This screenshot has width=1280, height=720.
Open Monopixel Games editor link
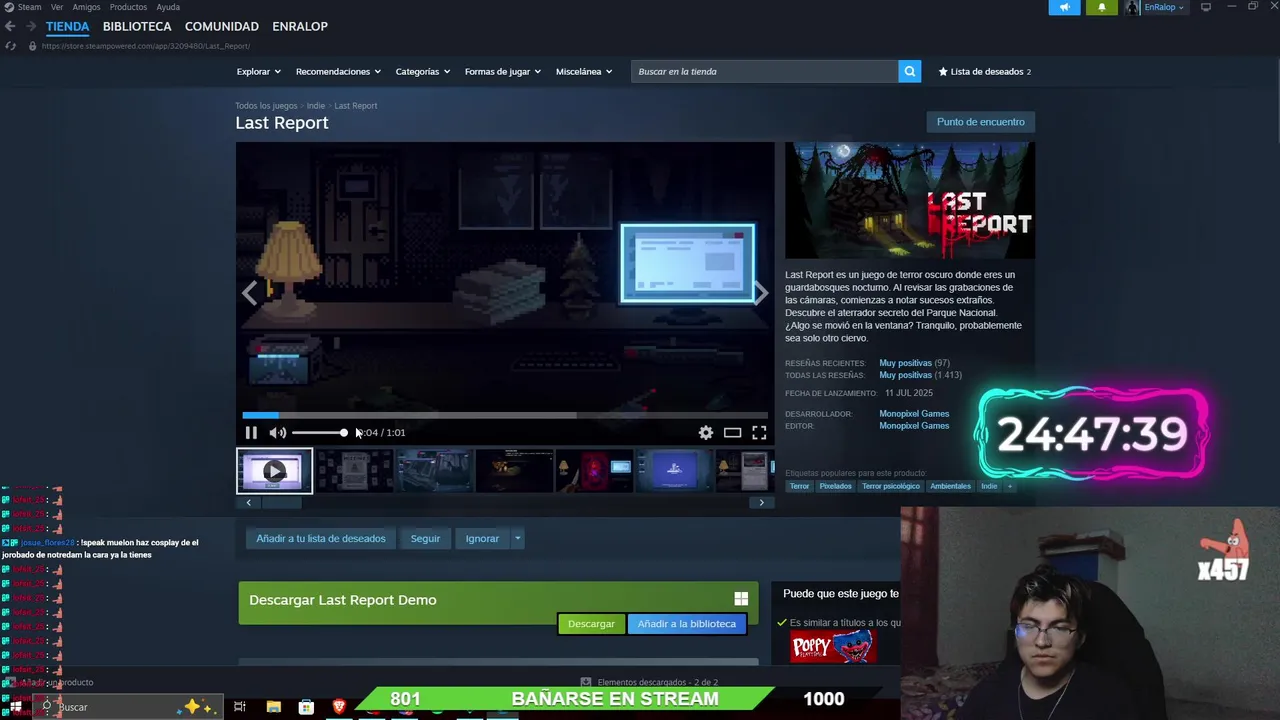(914, 426)
